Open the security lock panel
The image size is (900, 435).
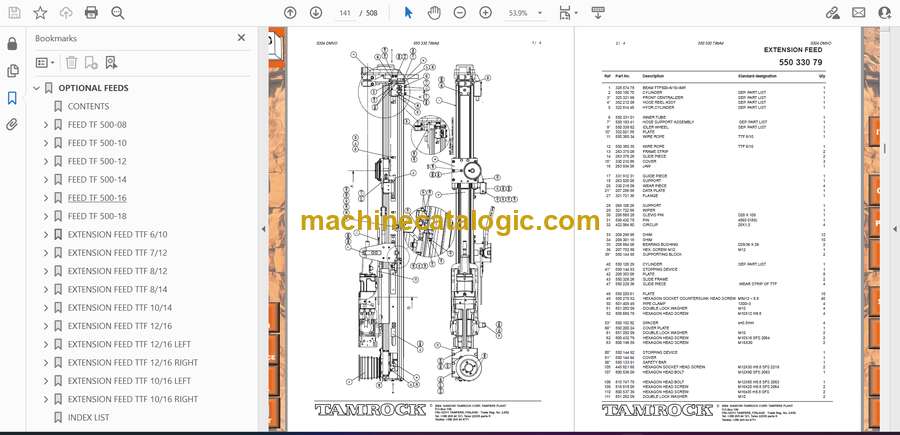(12, 44)
